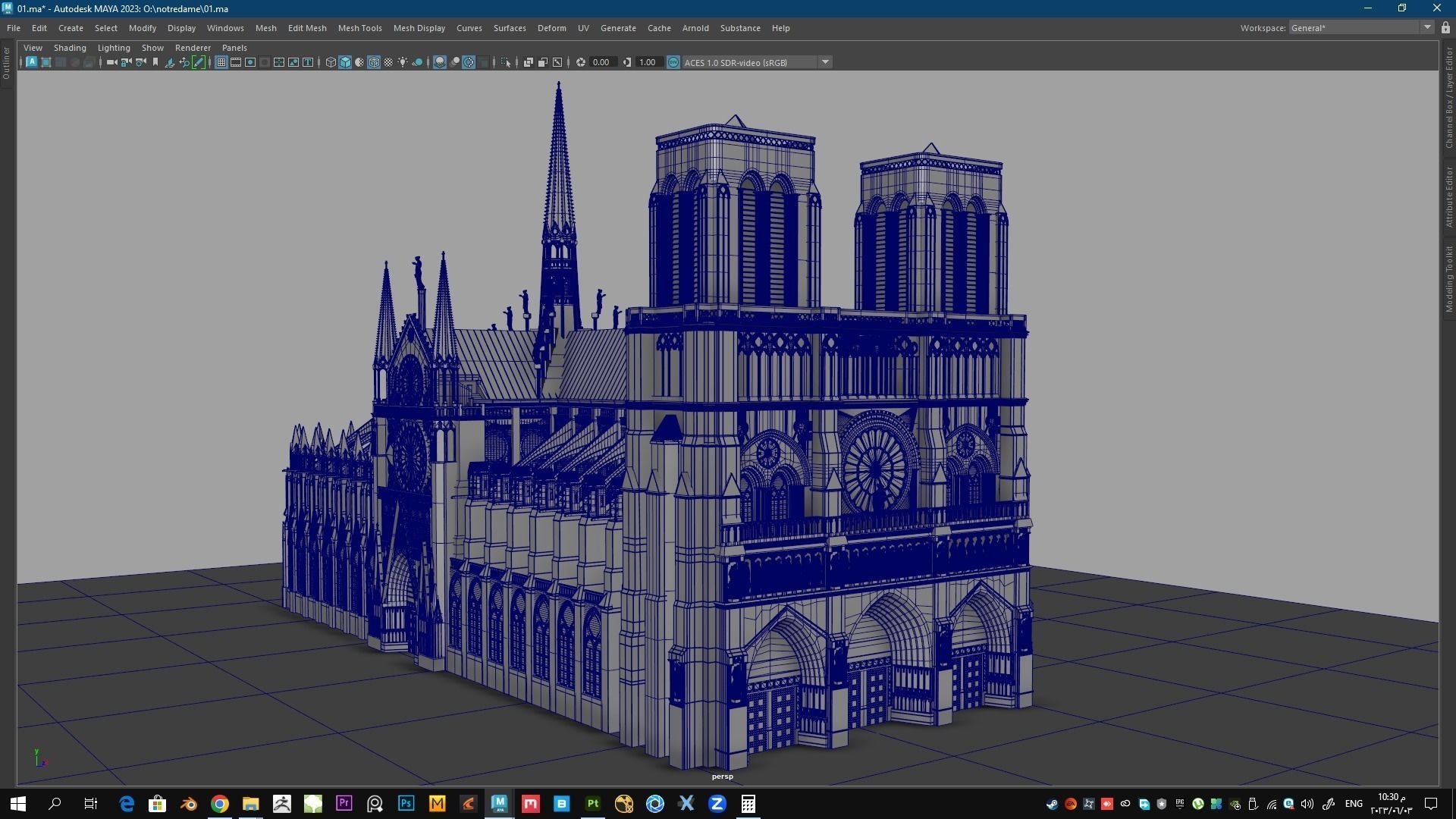The height and width of the screenshot is (819, 1456).
Task: Click the smooth shade all cube icon
Action: [x=345, y=62]
